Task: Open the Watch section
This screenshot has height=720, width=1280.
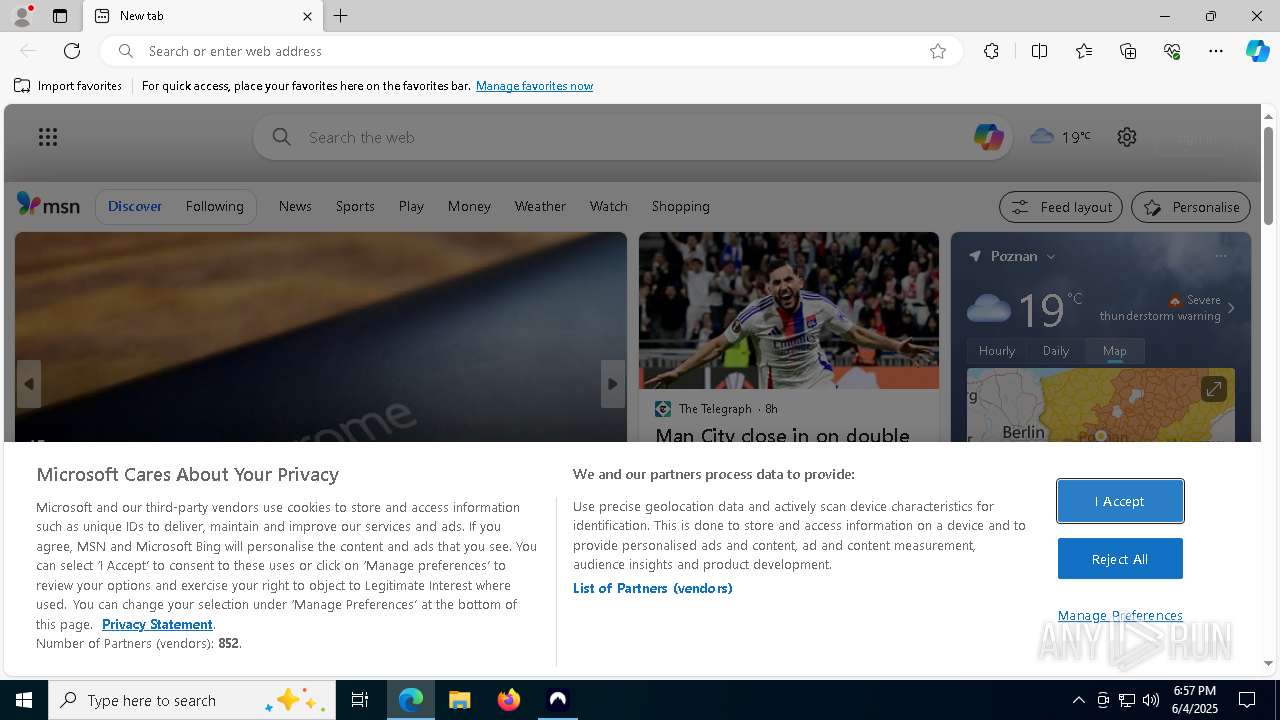Action: (608, 206)
